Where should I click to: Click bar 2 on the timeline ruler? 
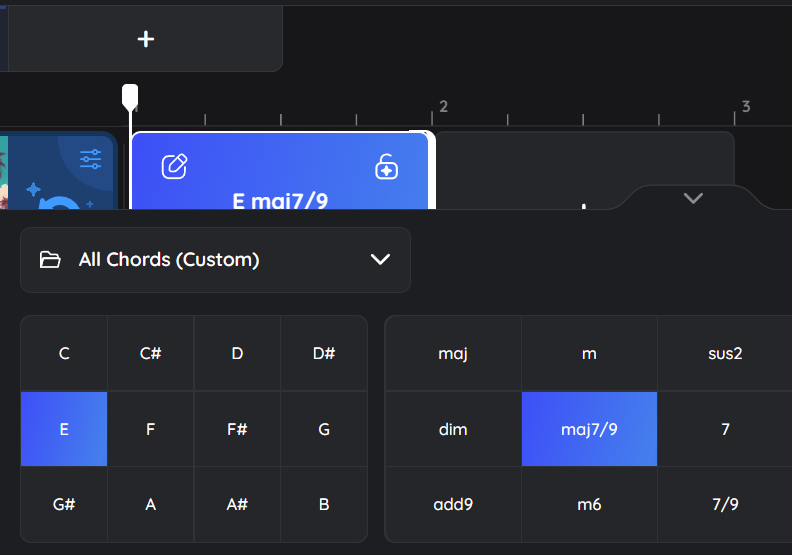443,107
